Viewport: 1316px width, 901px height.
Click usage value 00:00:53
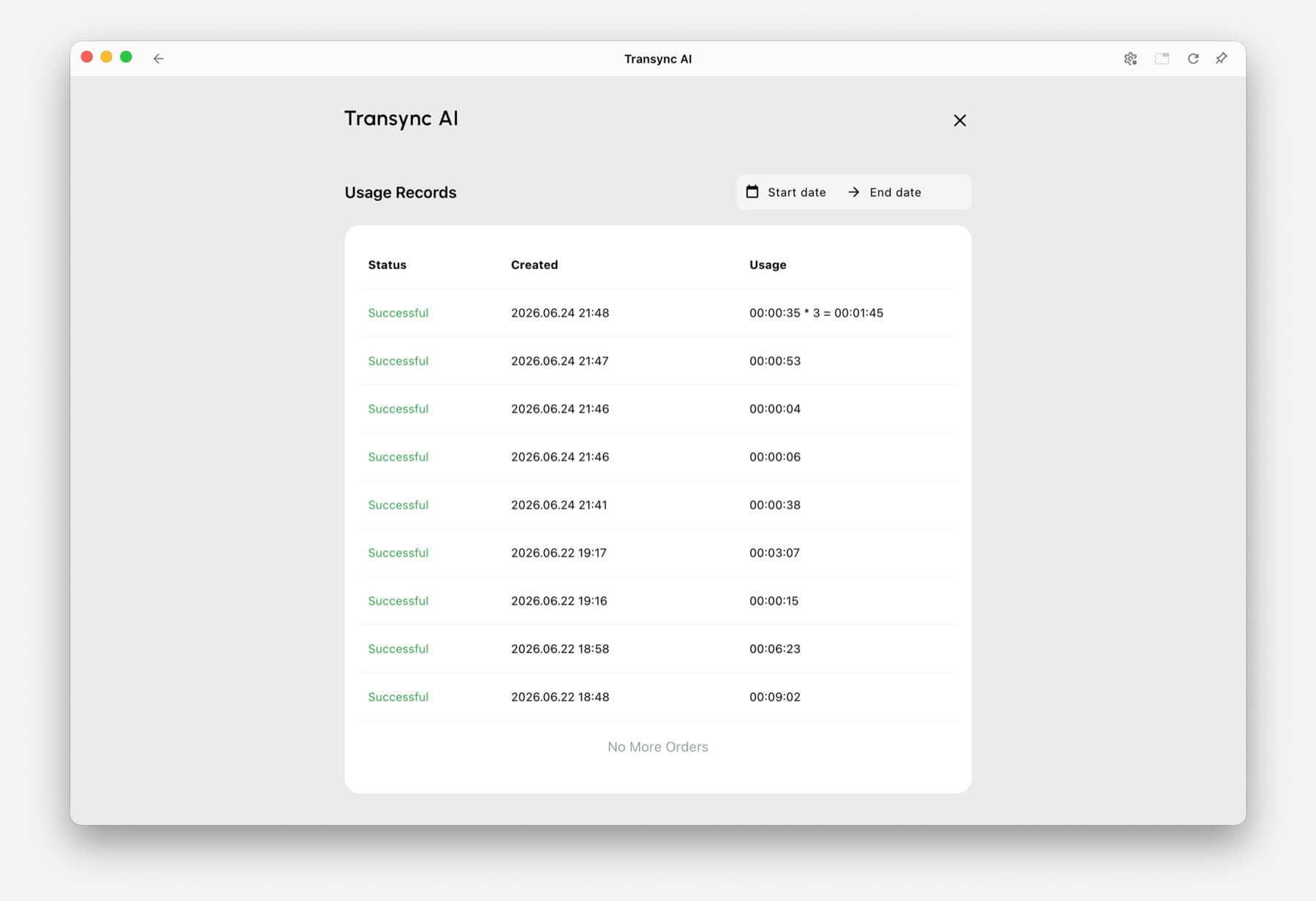(774, 361)
